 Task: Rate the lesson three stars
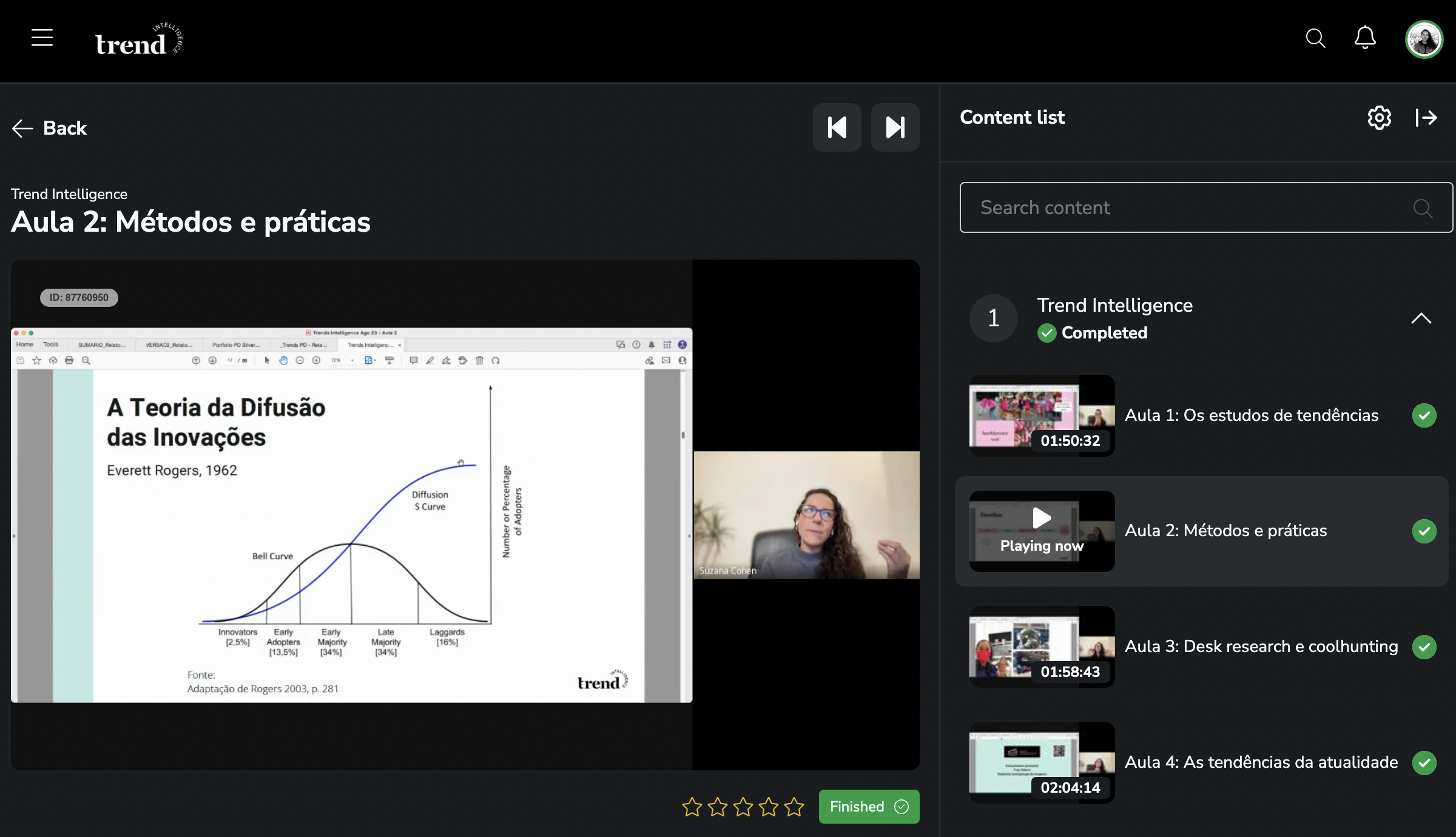[x=743, y=807]
